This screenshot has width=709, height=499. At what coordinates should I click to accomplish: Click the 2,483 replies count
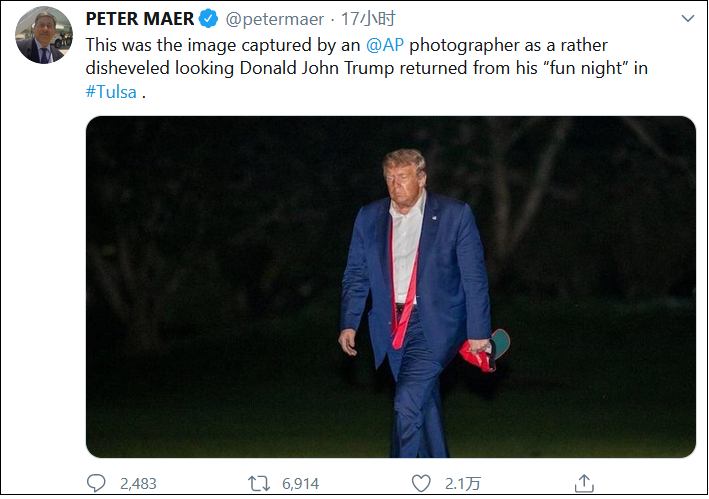click(x=138, y=483)
